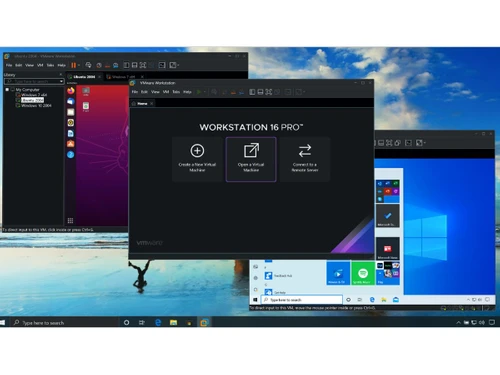Open Microsoft To Do tile in guest Start menu
This screenshot has height=375, width=500.
pos(388,216)
